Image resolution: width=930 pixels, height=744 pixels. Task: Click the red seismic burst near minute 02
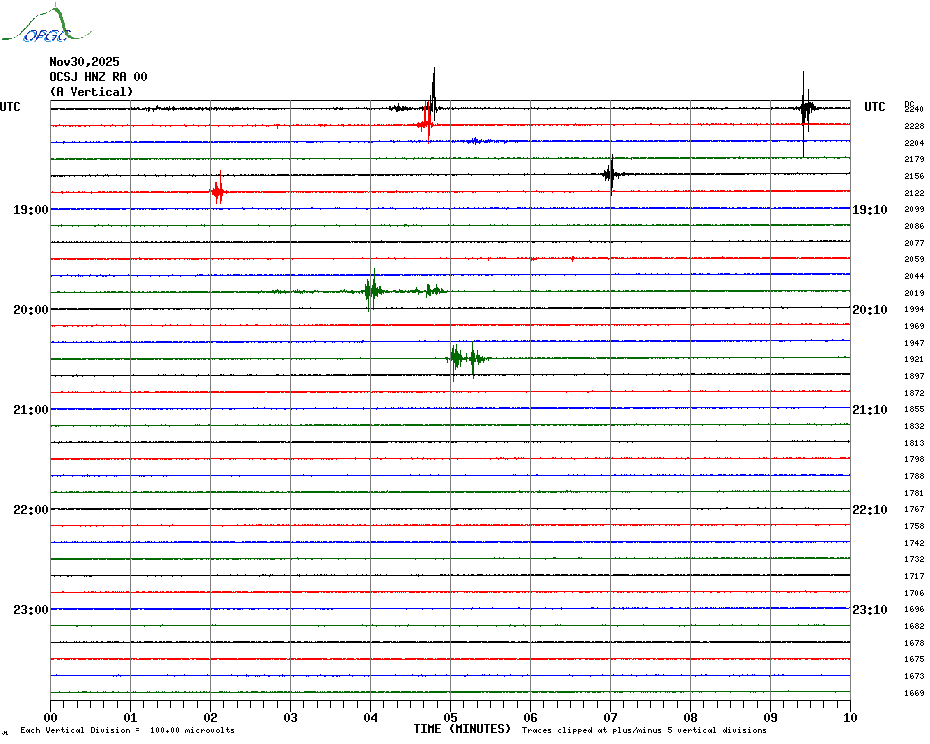(218, 191)
